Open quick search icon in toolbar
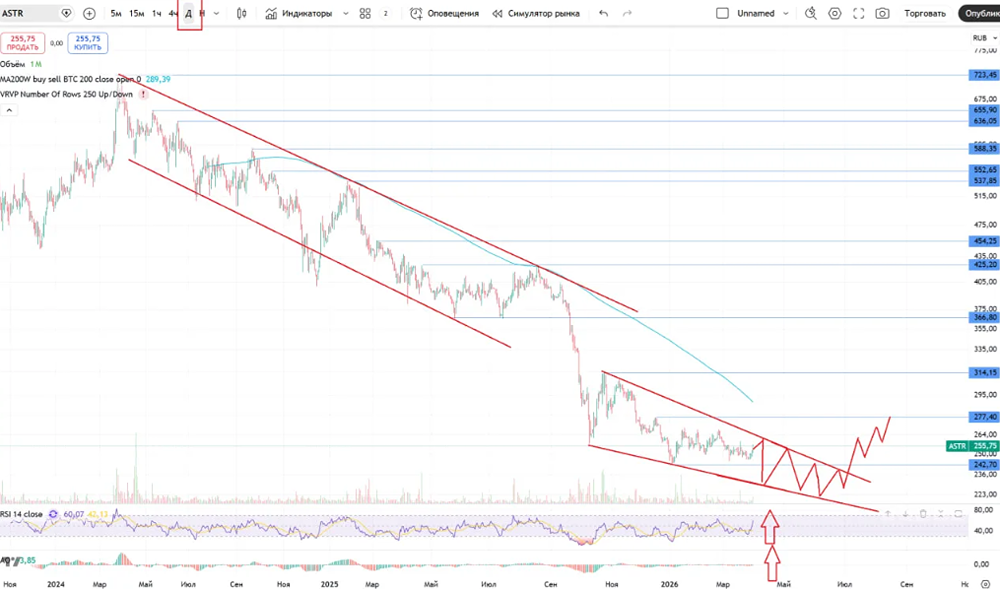Image resolution: width=1000 pixels, height=589 pixels. [x=811, y=13]
